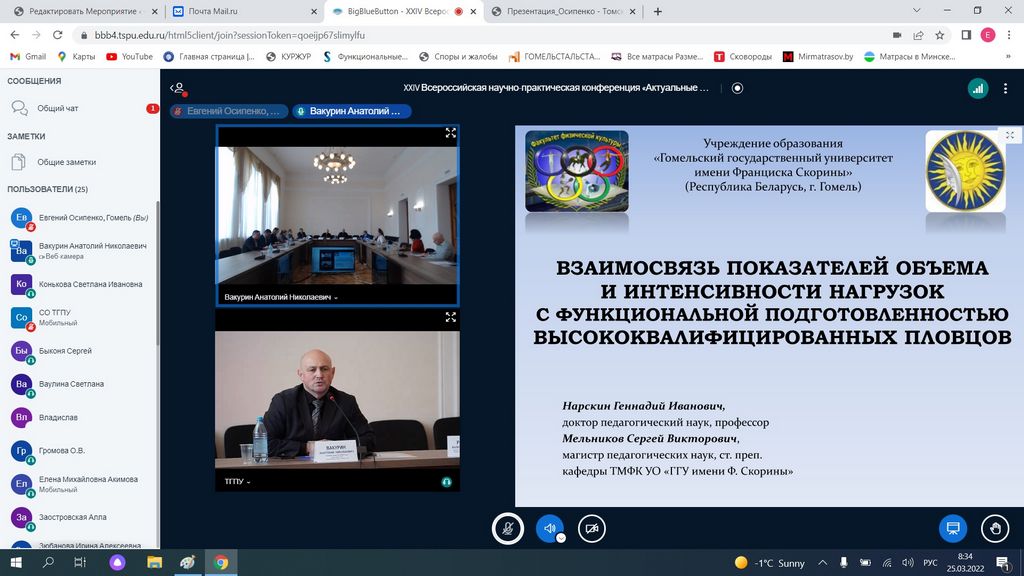1024x576 pixels.
Task: Make the conference room webcam fullscreen
Action: (x=450, y=133)
